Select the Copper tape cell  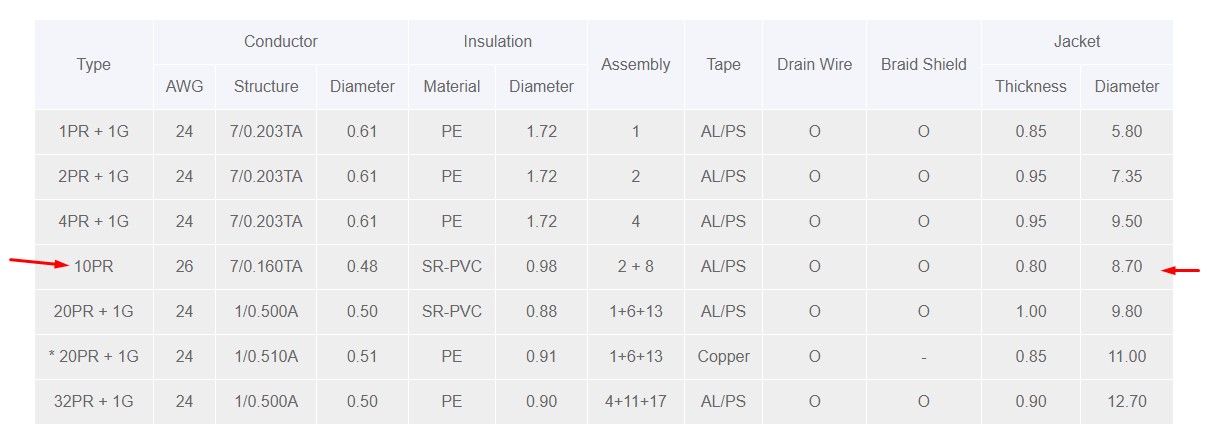pyautogui.click(x=723, y=357)
